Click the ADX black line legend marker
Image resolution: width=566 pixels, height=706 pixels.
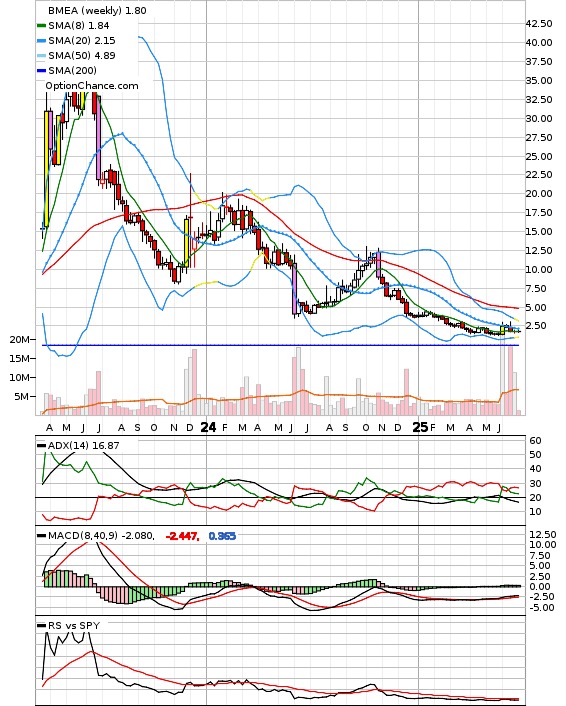41,446
